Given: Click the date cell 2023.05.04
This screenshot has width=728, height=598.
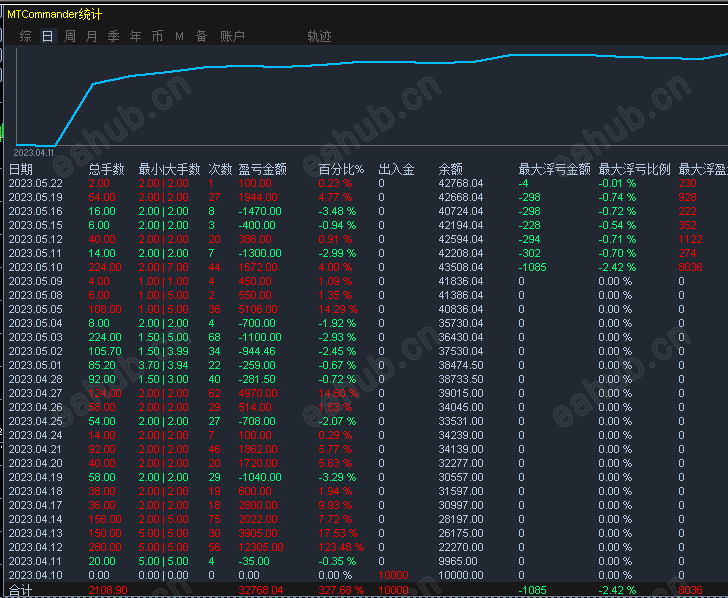Looking at the screenshot, I should point(35,323).
